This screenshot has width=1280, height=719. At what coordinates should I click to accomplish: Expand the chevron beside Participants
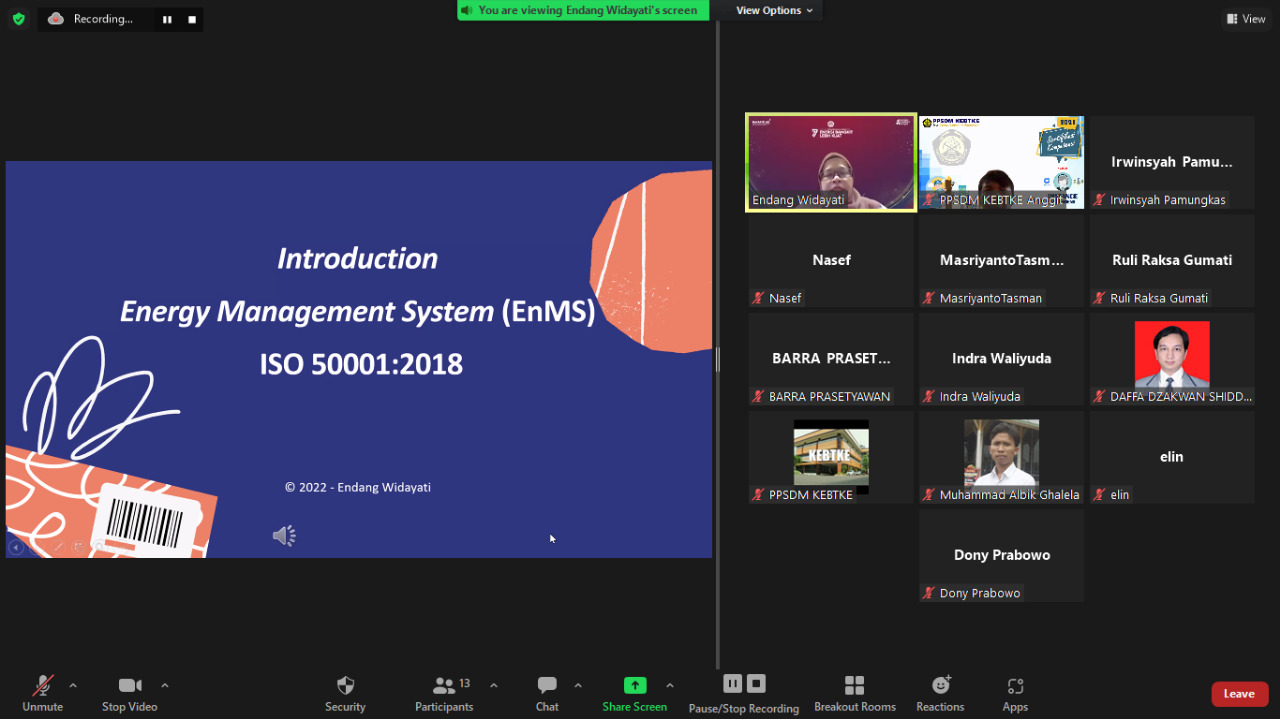click(x=493, y=685)
